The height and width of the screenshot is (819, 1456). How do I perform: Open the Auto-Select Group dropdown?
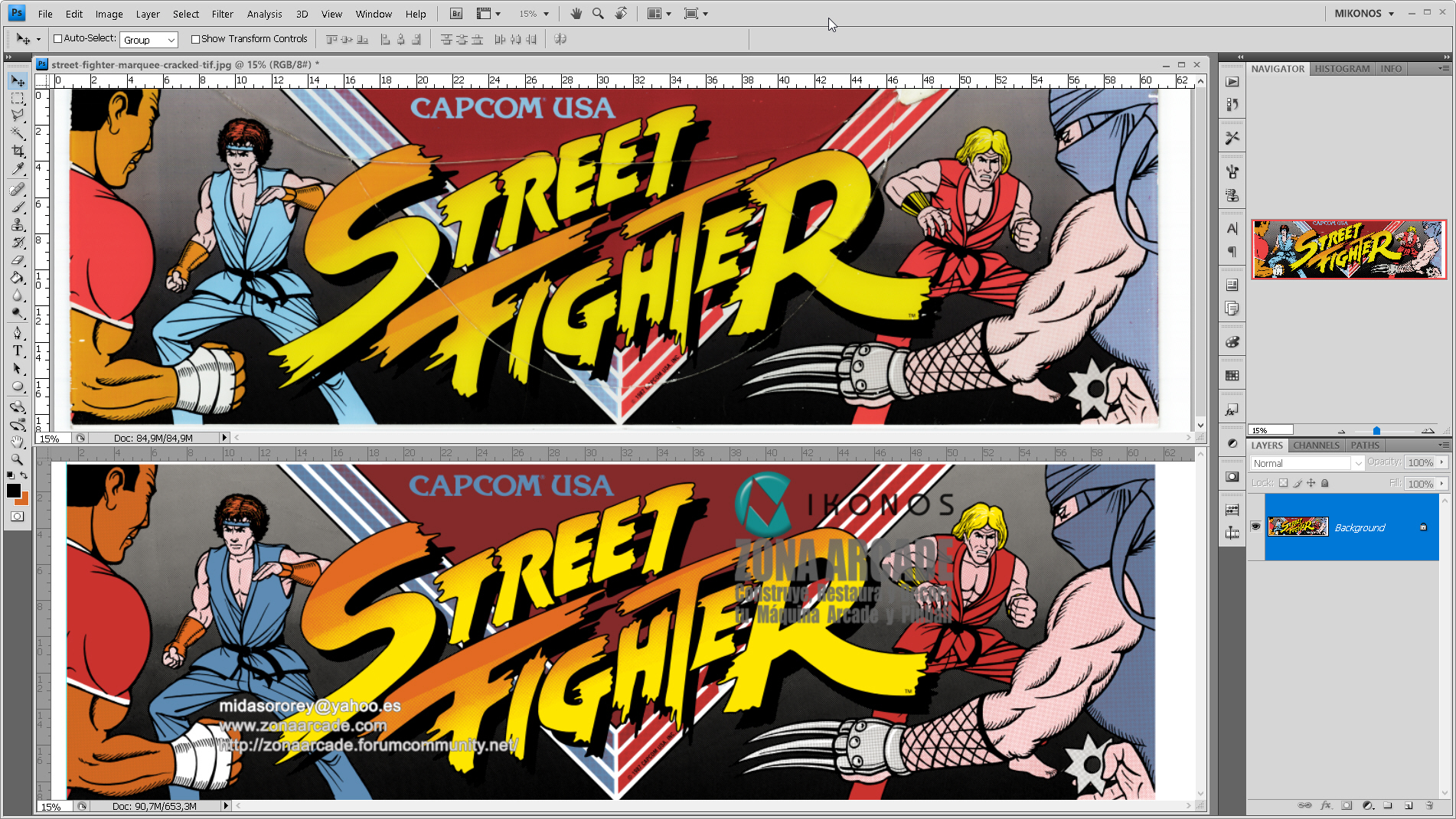tap(149, 40)
